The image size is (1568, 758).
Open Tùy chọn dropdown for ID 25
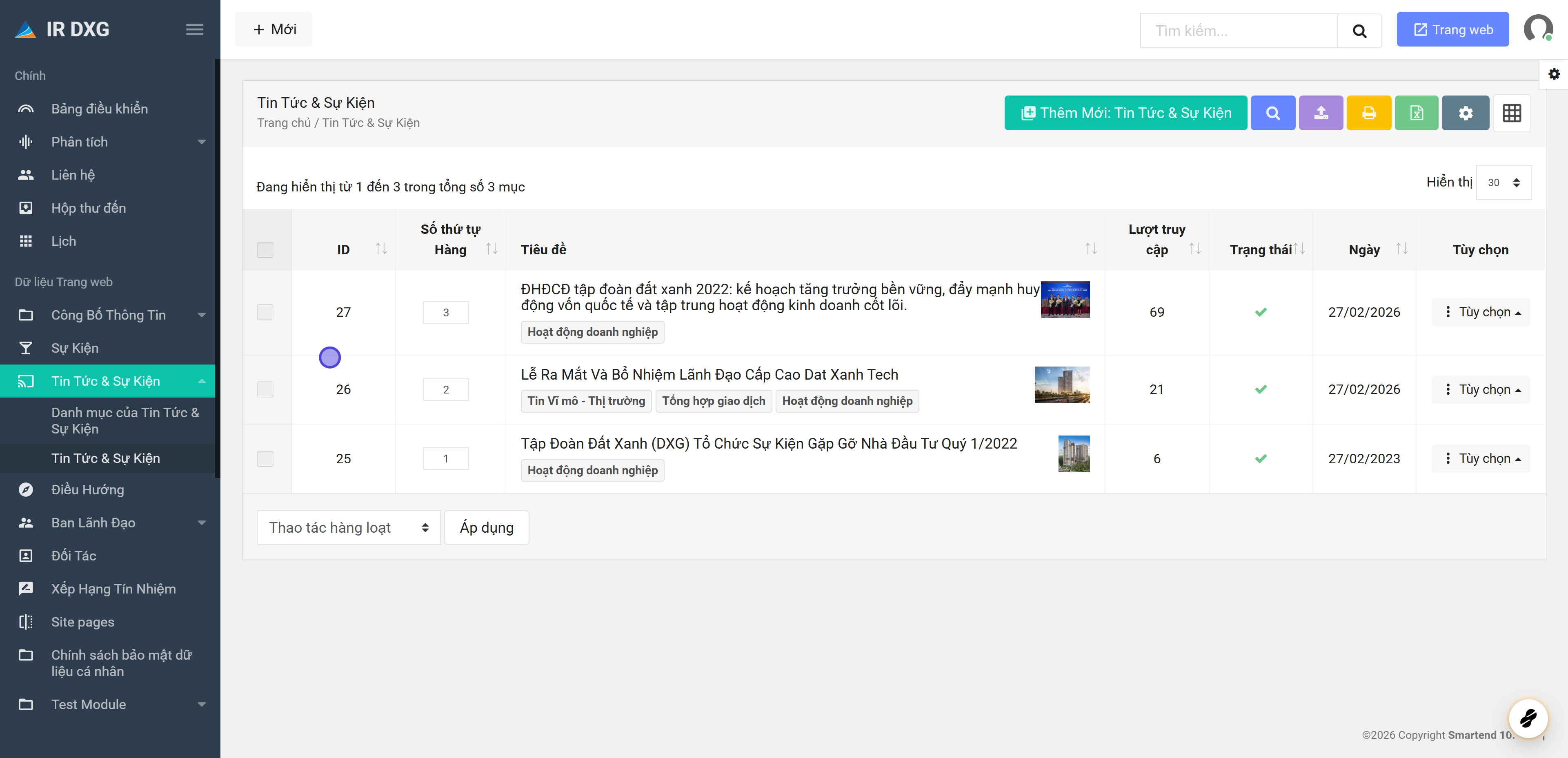click(x=1481, y=459)
